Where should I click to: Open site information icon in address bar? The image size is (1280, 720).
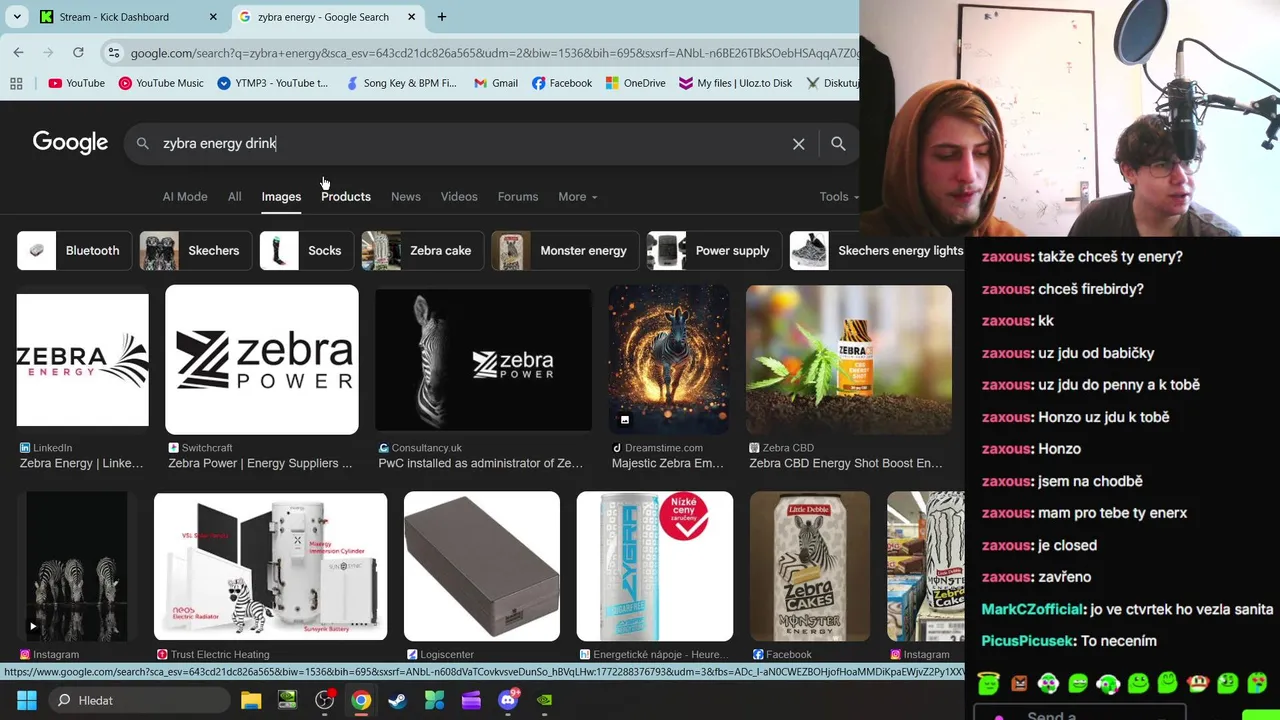(x=114, y=53)
